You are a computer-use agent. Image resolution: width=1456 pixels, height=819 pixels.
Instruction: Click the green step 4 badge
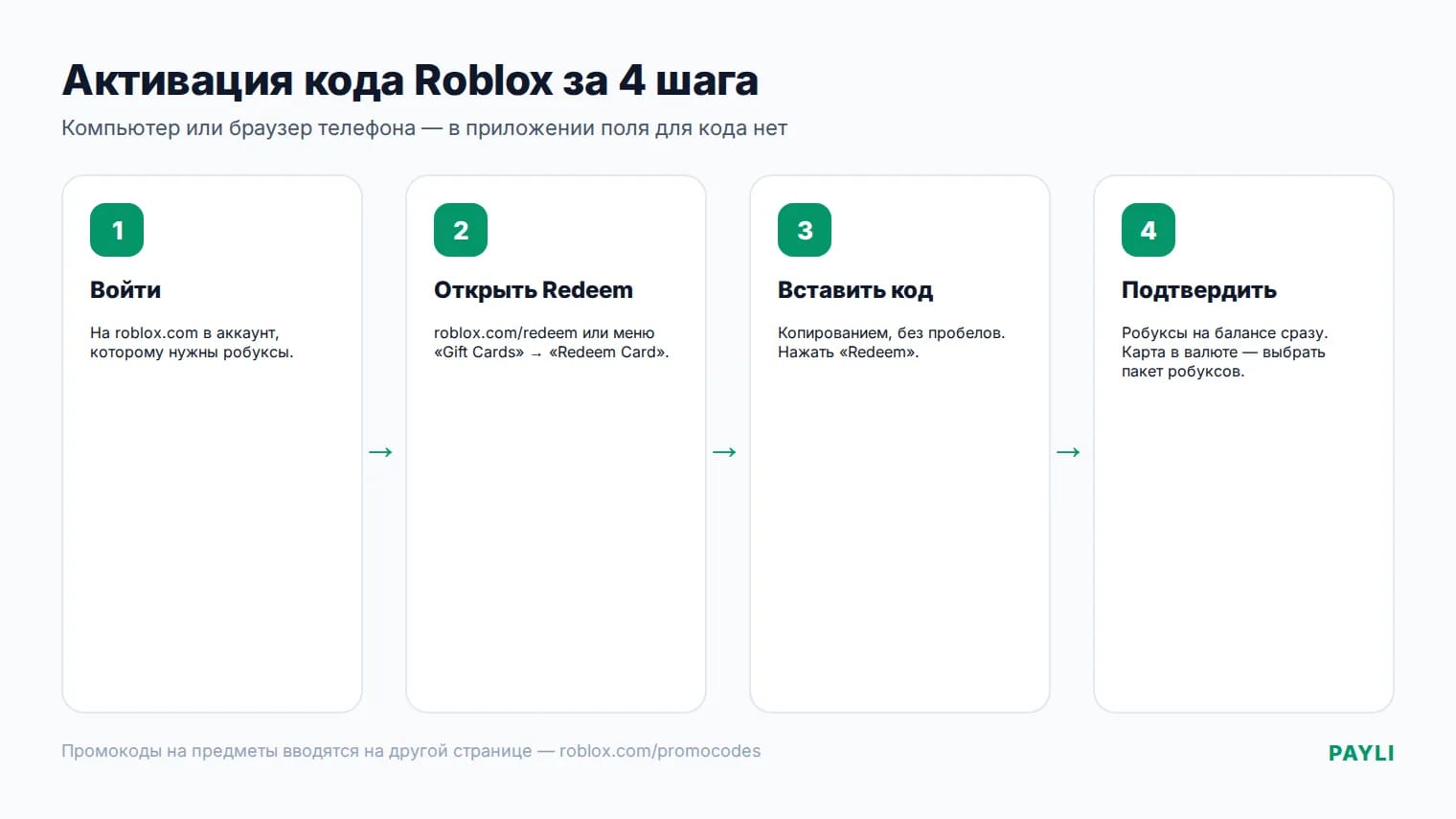1149,230
